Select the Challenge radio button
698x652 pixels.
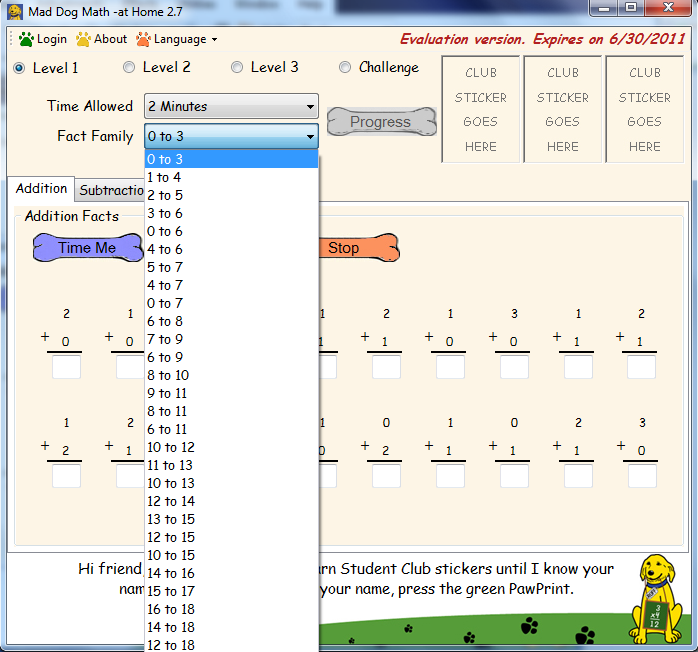pos(345,67)
